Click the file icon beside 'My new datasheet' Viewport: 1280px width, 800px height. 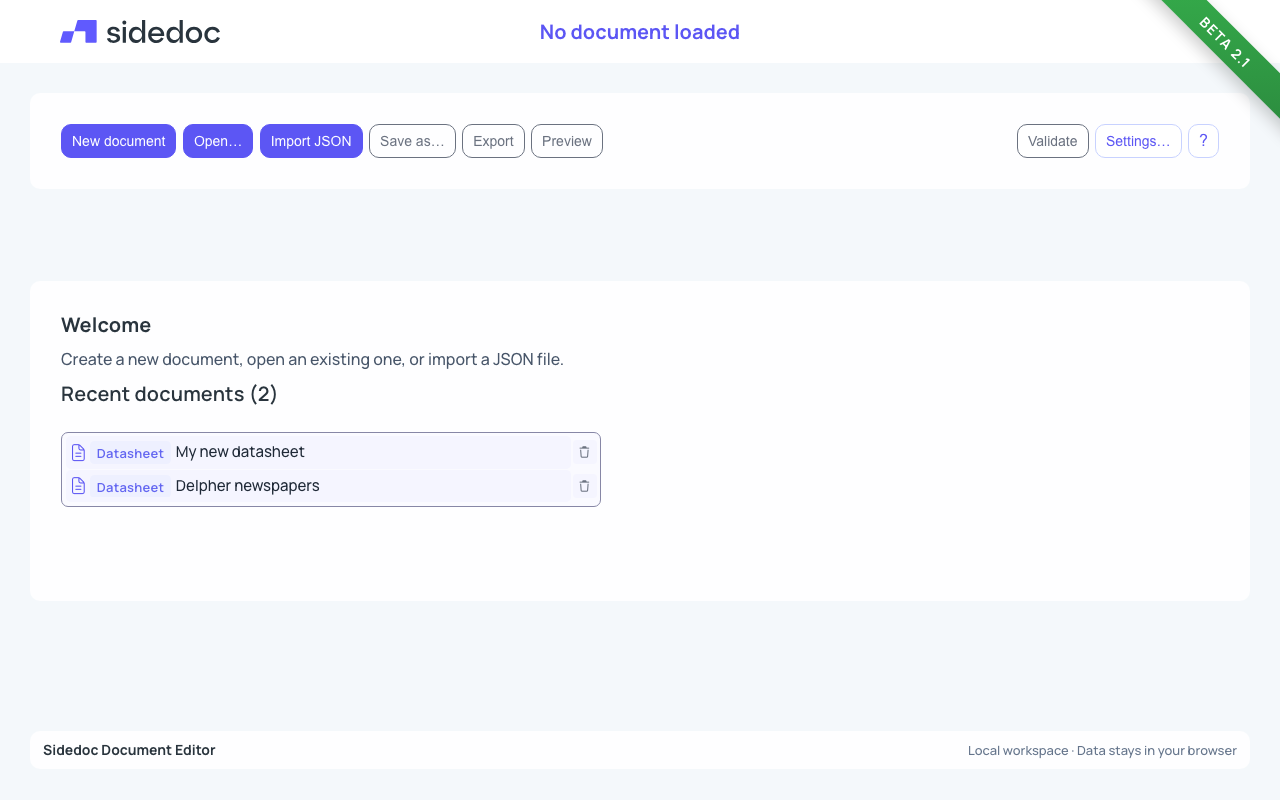[78, 453]
